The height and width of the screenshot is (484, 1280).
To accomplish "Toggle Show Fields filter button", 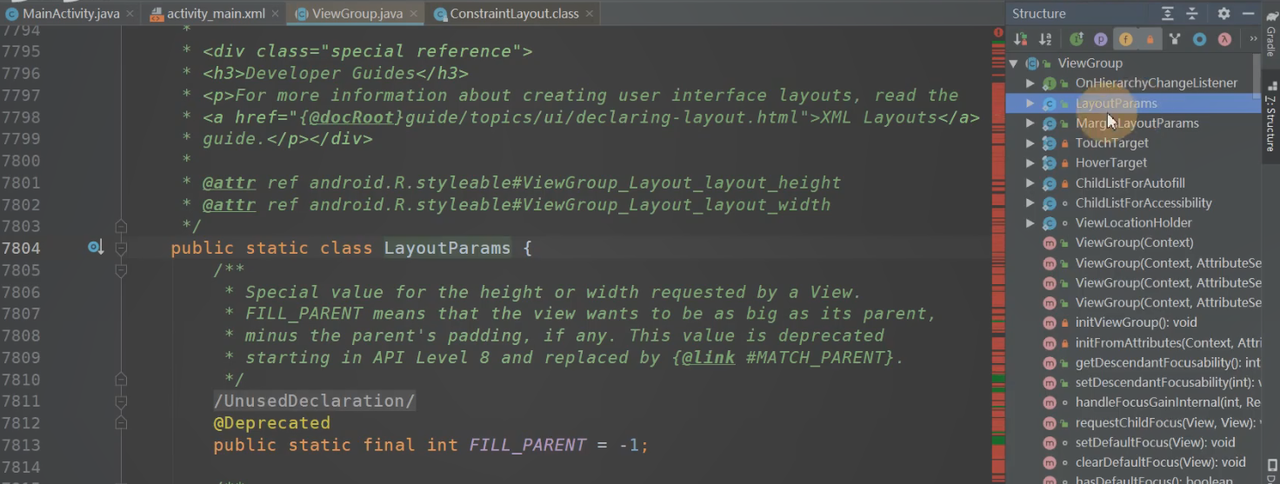I will pos(1125,39).
